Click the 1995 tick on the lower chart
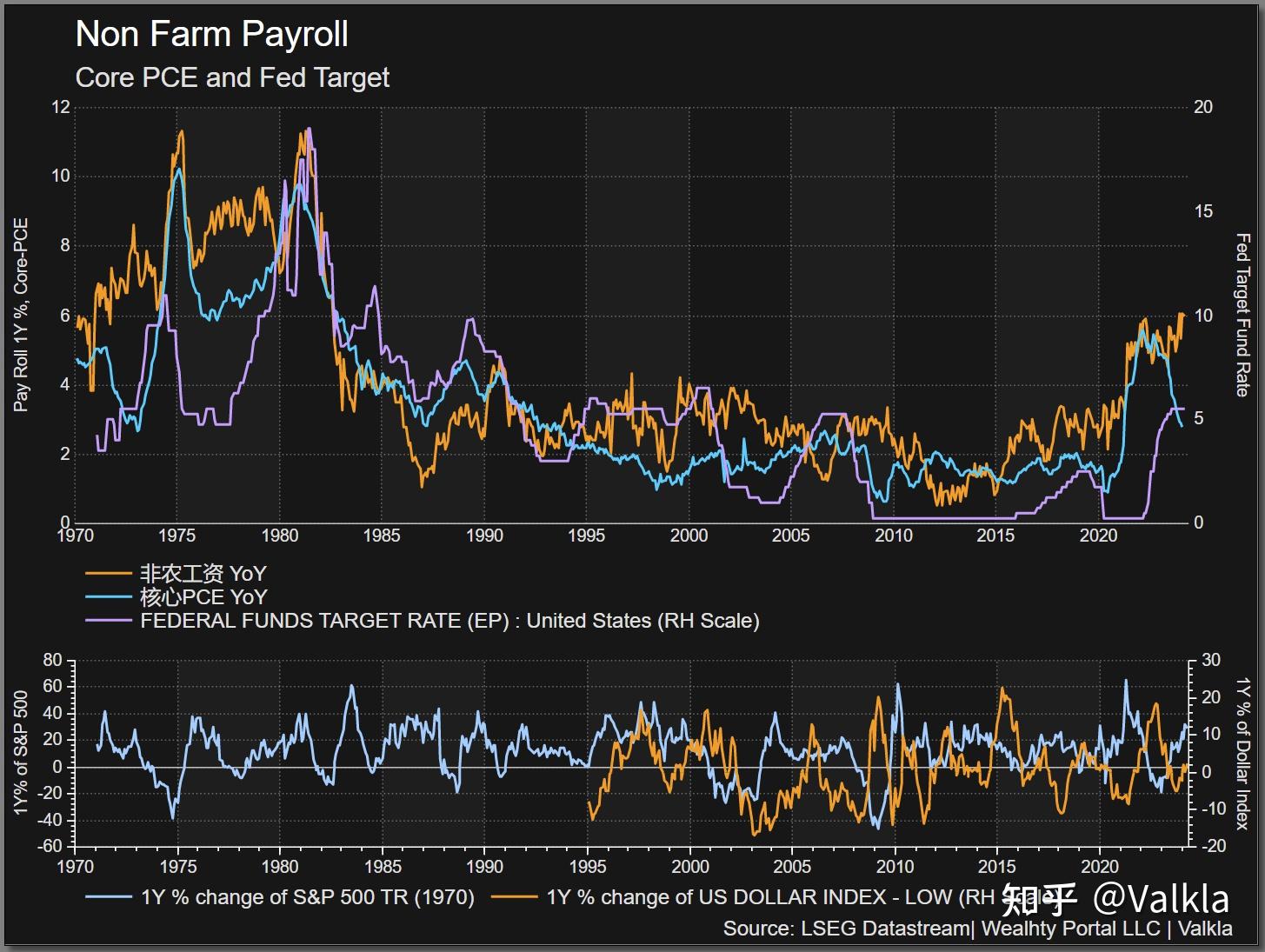1265x952 pixels. click(x=587, y=867)
